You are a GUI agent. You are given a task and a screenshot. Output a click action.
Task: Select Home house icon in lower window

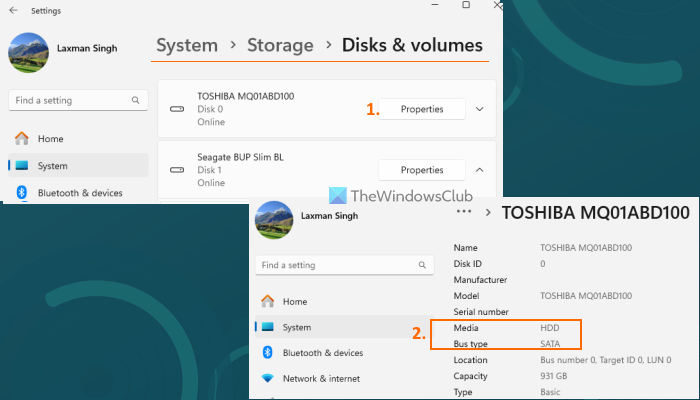click(268, 301)
